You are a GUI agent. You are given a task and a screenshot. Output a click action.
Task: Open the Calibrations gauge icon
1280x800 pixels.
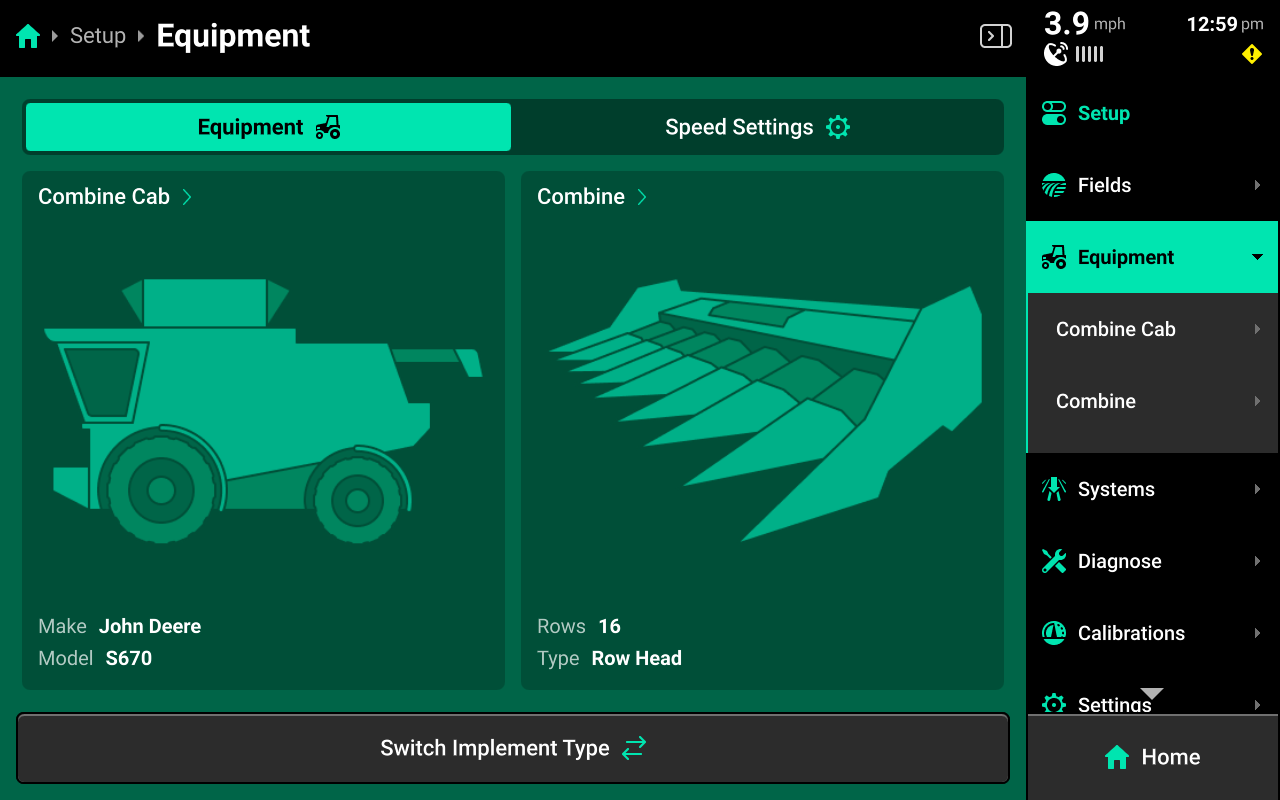pyautogui.click(x=1054, y=633)
